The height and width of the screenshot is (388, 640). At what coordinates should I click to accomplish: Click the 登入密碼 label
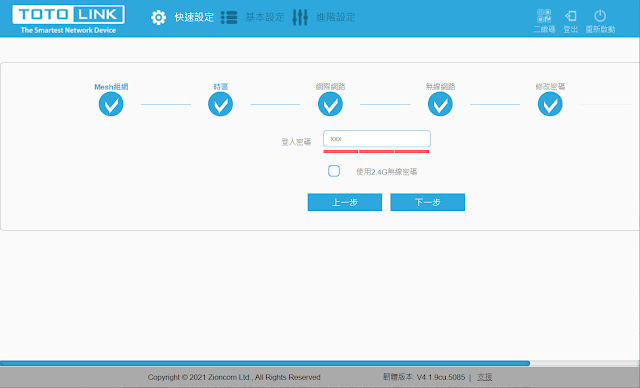coord(296,142)
